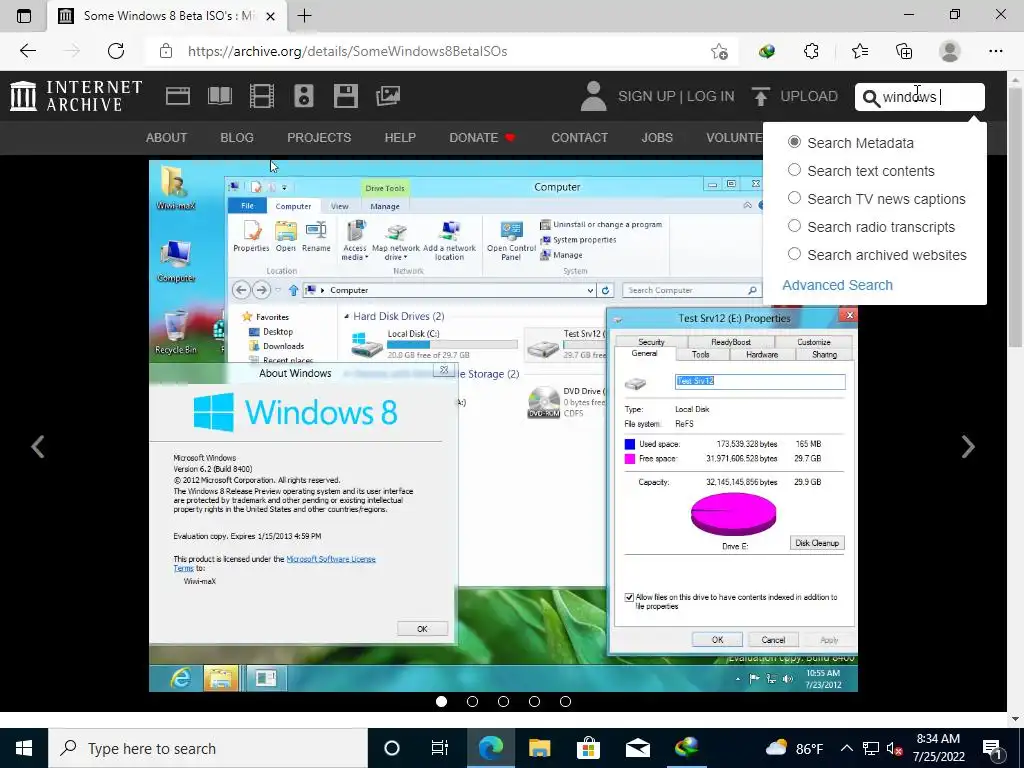The width and height of the screenshot is (1024, 768).
Task: Click the browser address bar URL
Action: [x=347, y=51]
